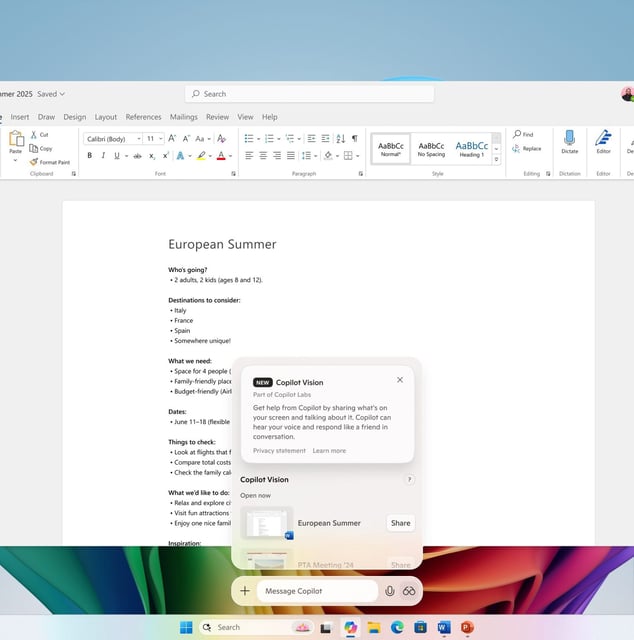Open the Windows Start menu
Viewport: 634px width, 640px height.
pos(186,627)
